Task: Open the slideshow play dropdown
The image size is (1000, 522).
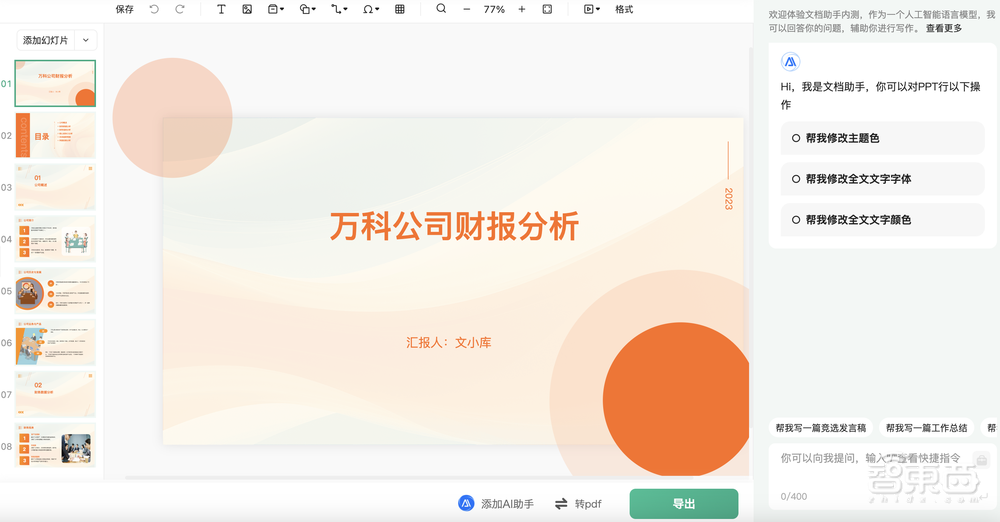Action: [x=592, y=10]
